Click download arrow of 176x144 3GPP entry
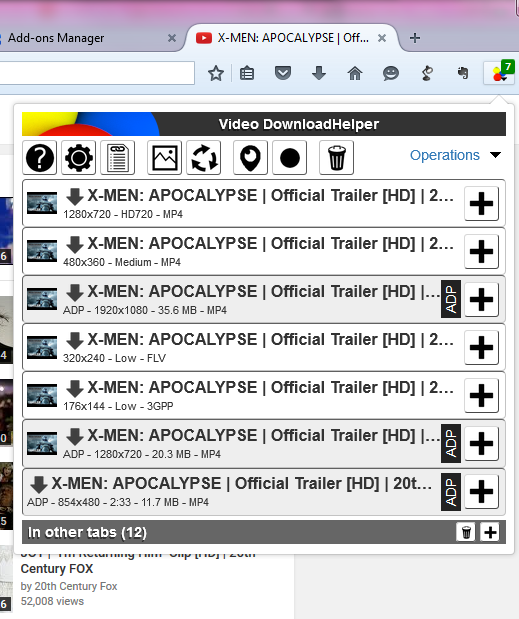Viewport: 519px width, 619px height. coord(75,388)
